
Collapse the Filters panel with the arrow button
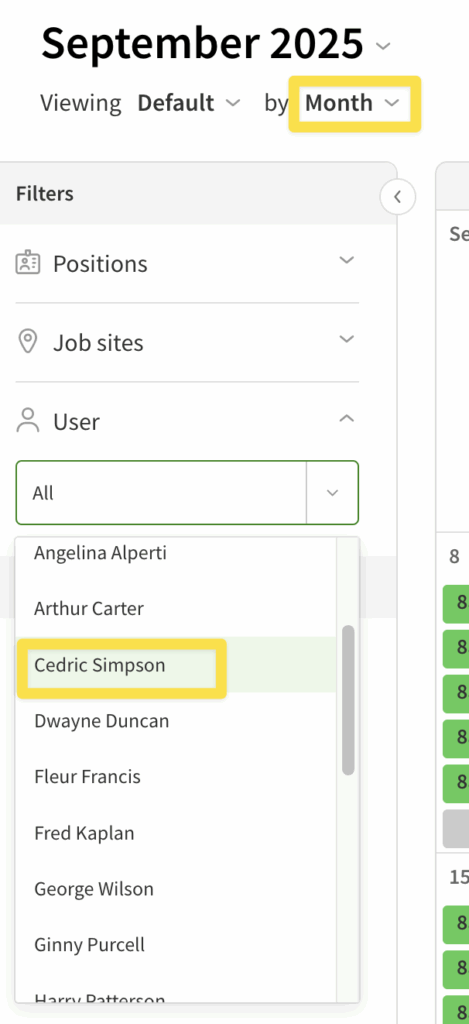pyautogui.click(x=397, y=197)
